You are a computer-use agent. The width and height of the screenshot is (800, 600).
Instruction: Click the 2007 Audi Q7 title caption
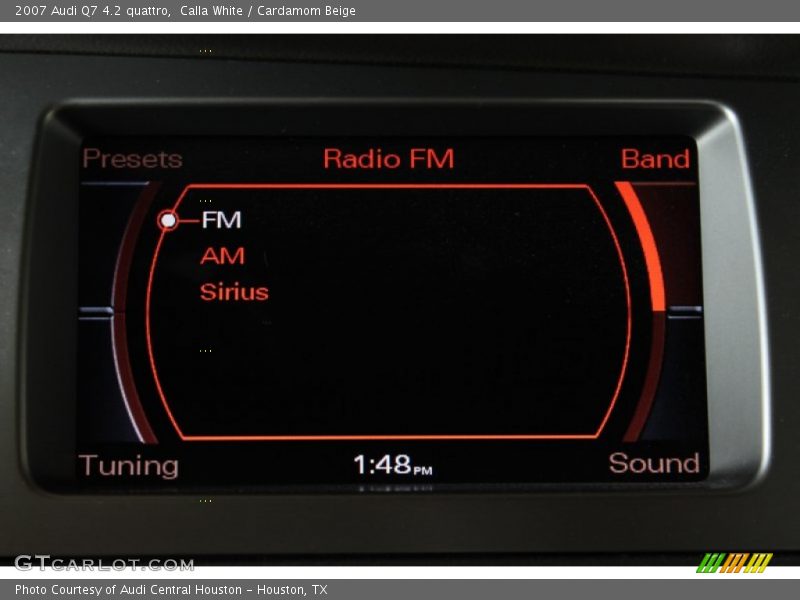(185, 11)
